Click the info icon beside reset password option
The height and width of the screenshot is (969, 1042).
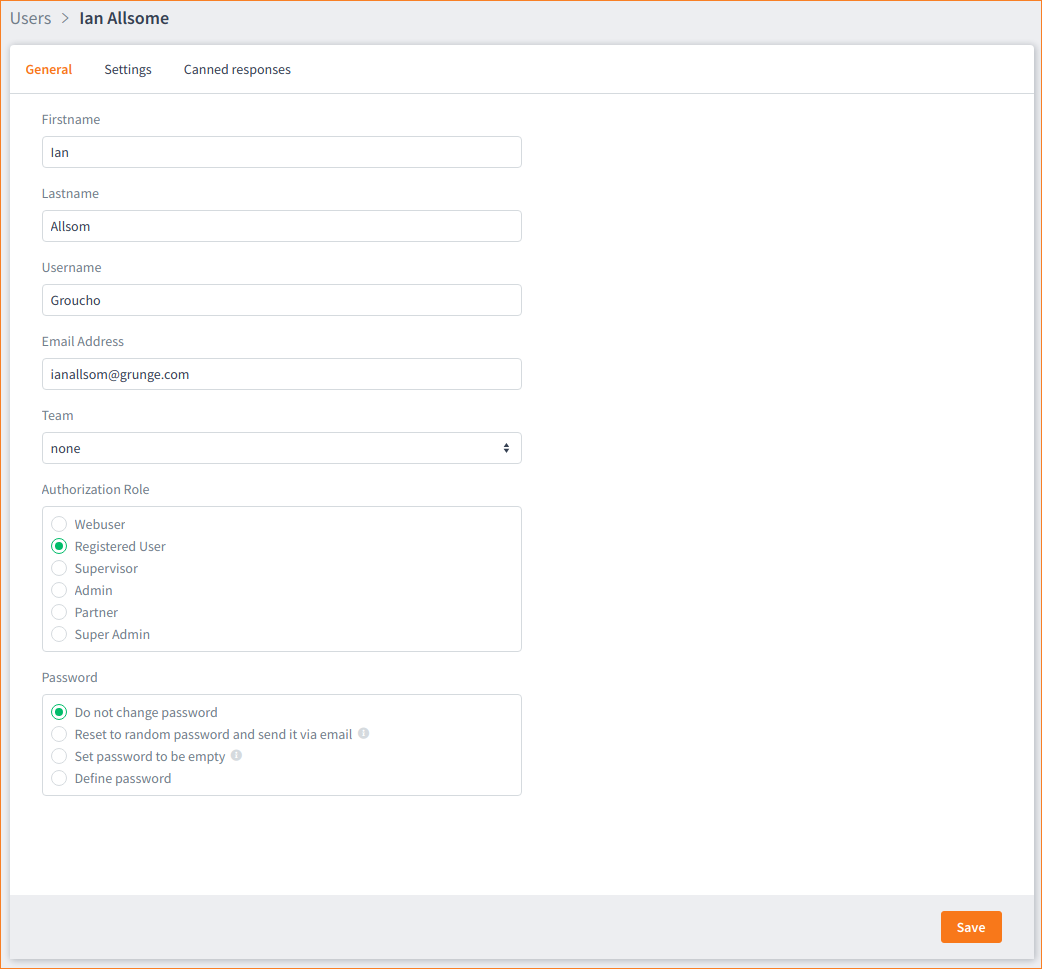tap(364, 734)
